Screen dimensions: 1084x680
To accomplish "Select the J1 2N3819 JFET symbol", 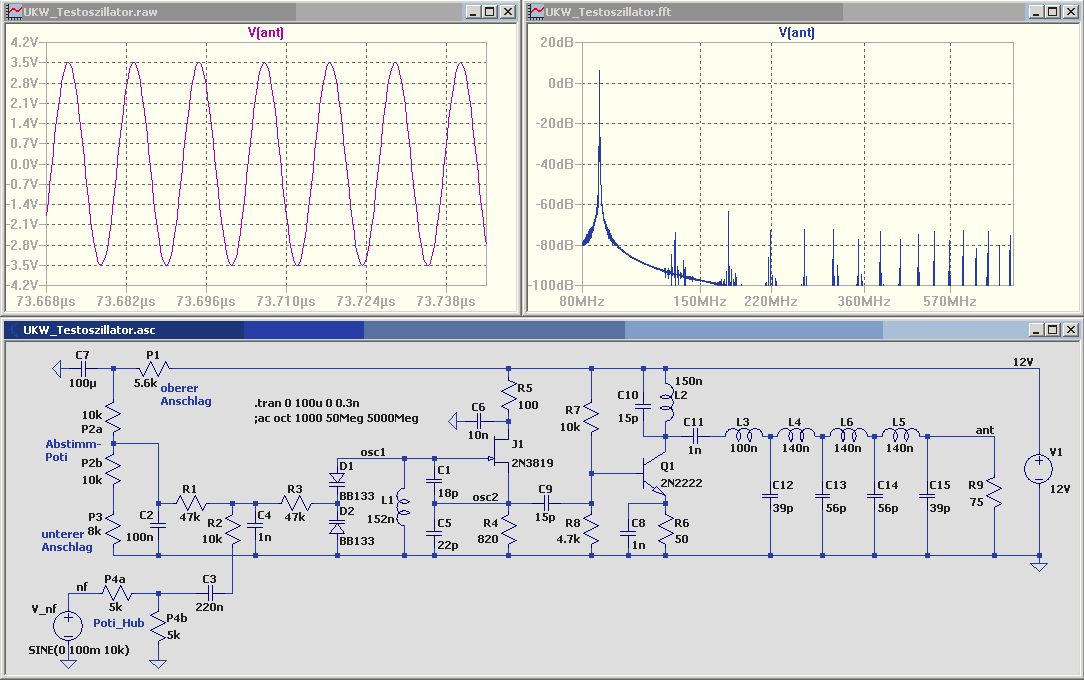I will coord(501,457).
